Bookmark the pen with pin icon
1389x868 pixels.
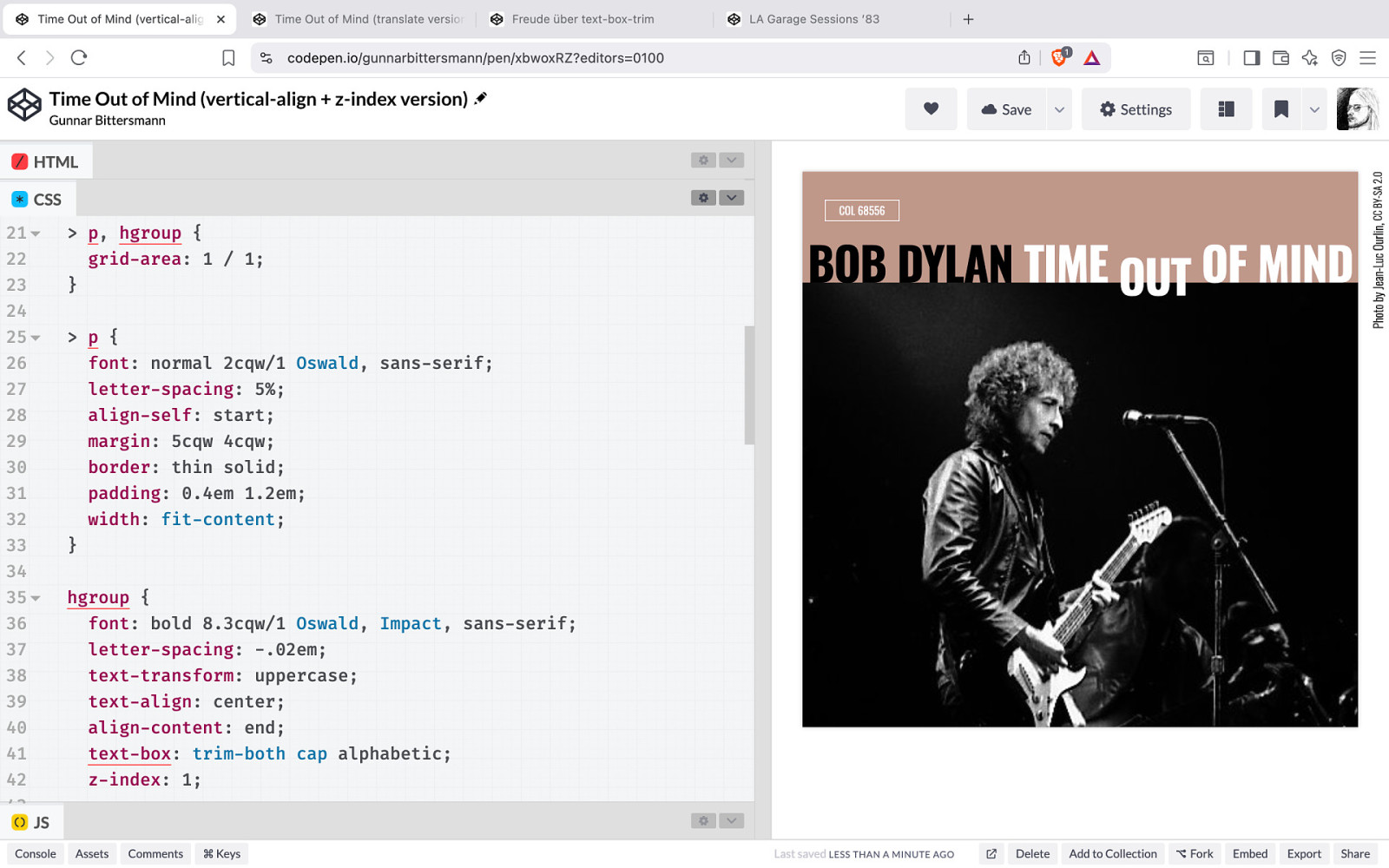click(x=1280, y=109)
